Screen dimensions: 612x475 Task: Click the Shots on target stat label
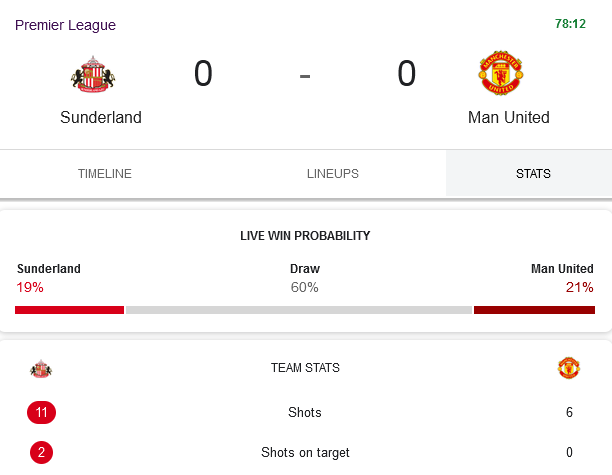pyautogui.click(x=305, y=452)
